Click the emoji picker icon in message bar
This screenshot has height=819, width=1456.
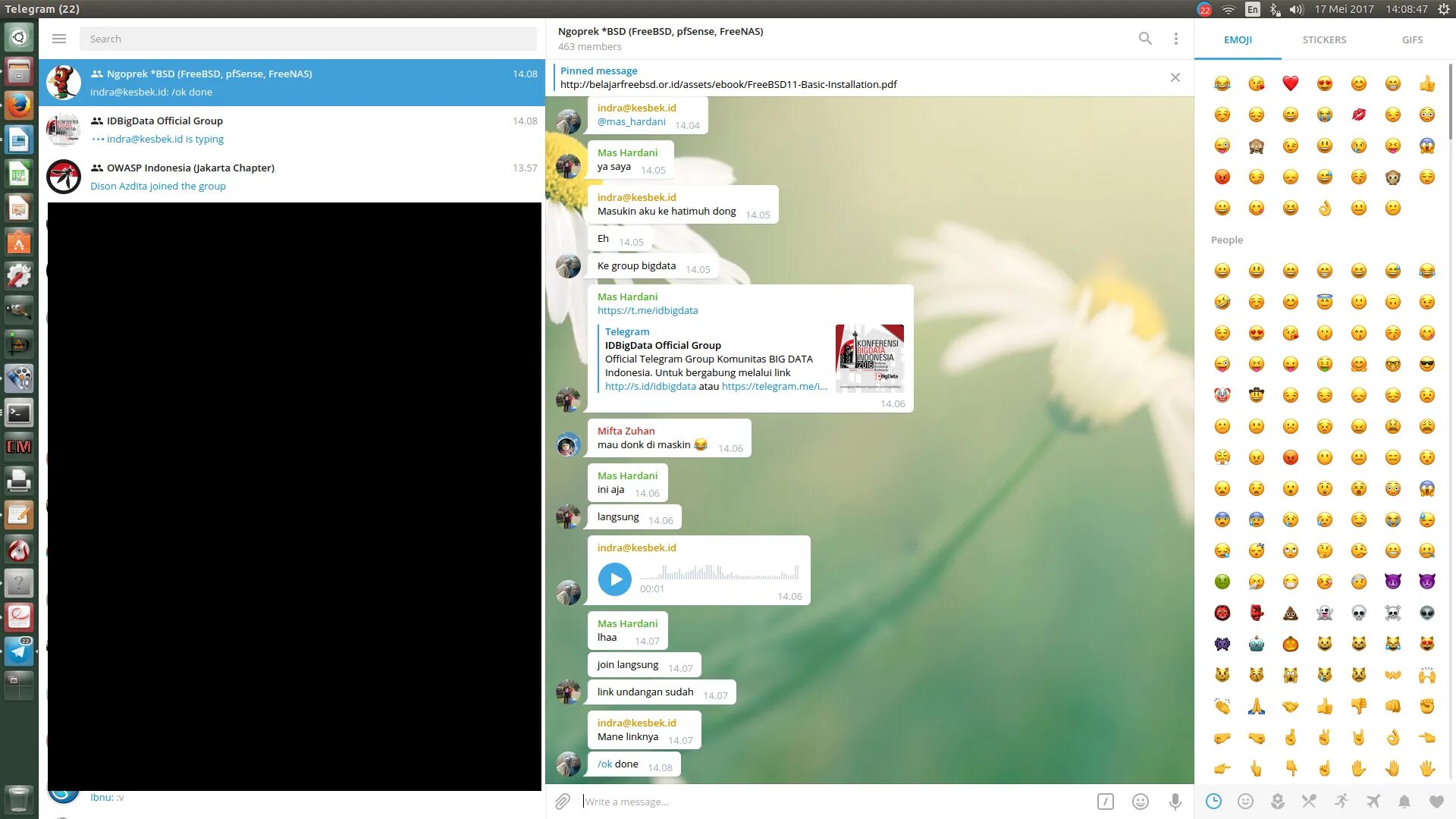pos(1140,801)
